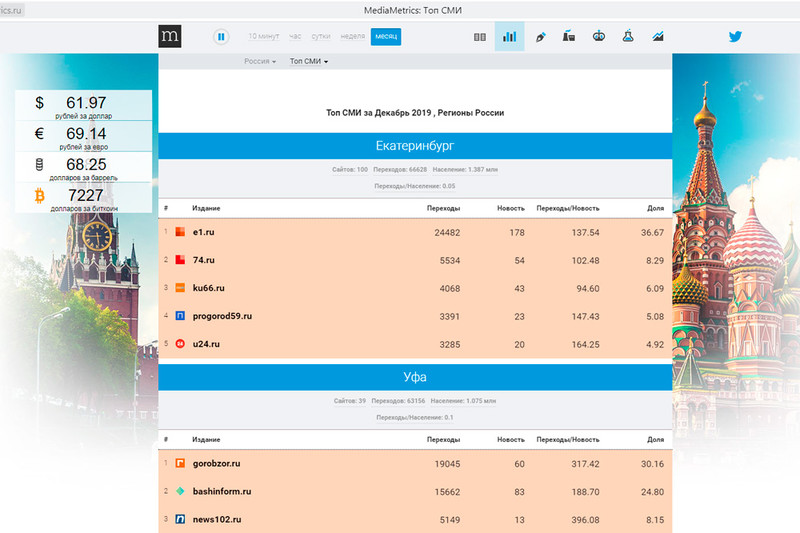800x533 pixels.
Task: Click the pen icon in the toolbar
Action: pos(540,37)
